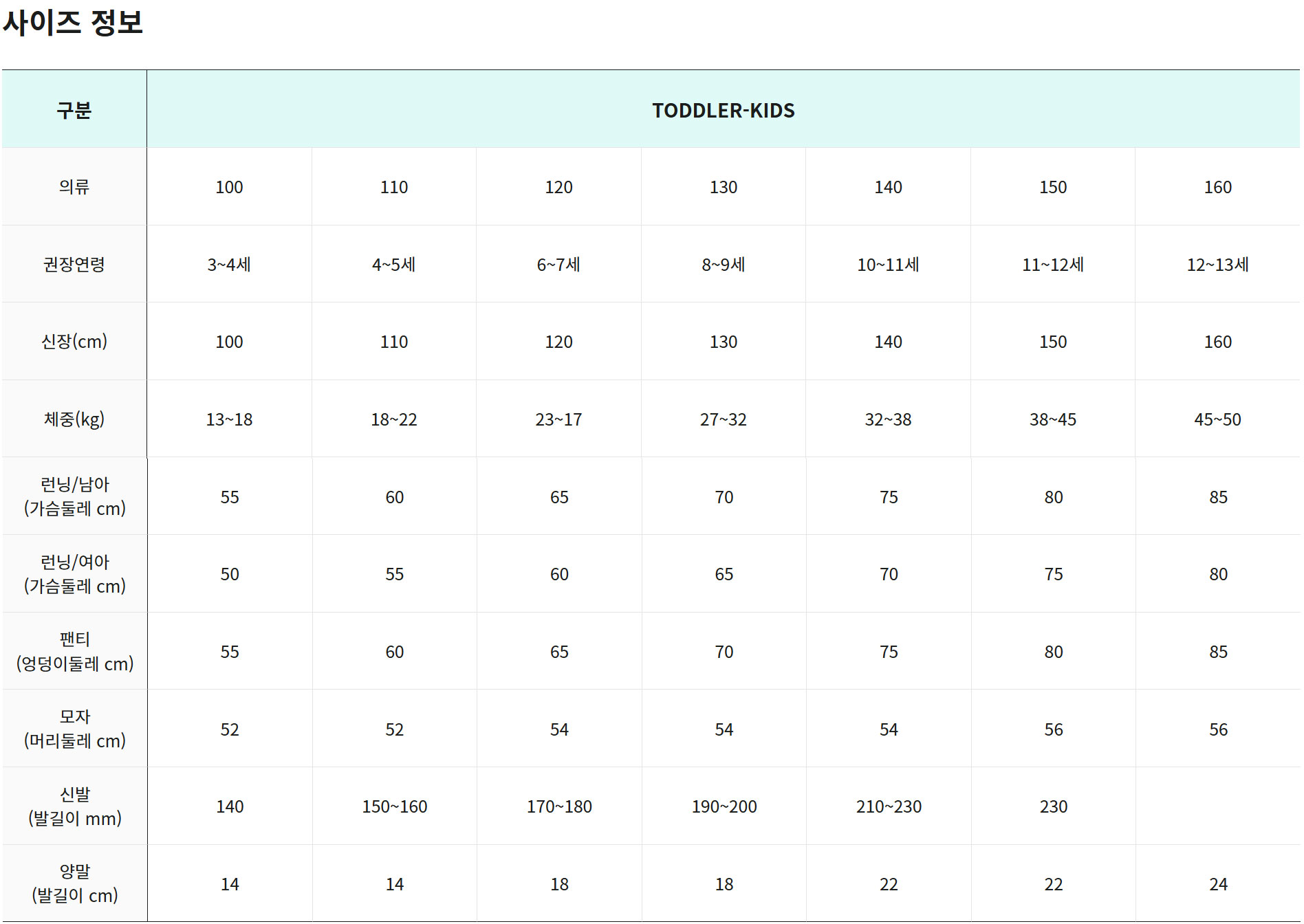This screenshot has height=924, width=1304.
Task: Click the 모자 머리둘레 row label
Action: pyautogui.click(x=74, y=729)
